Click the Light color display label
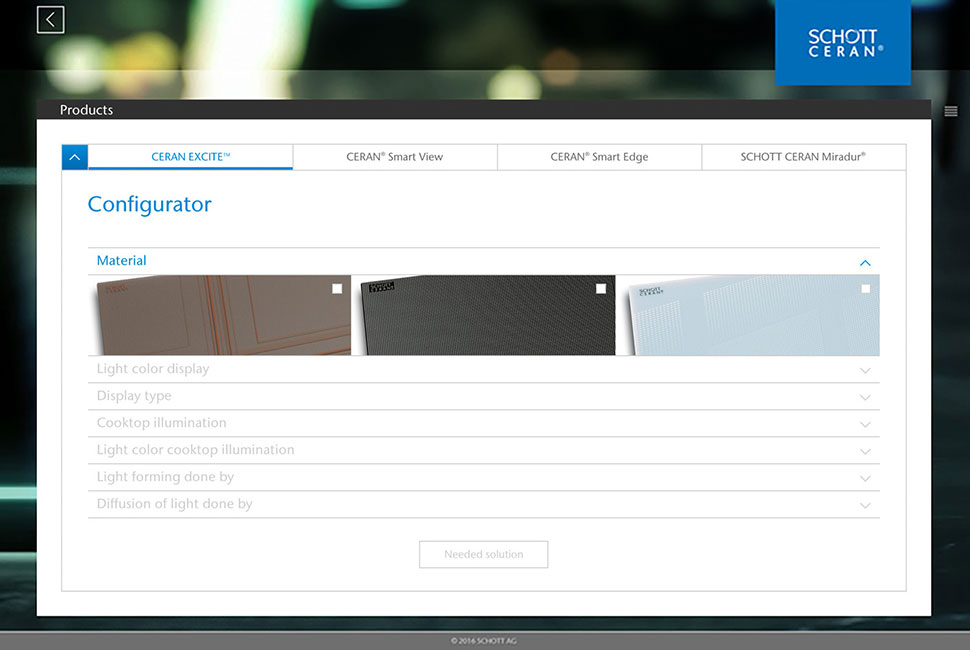 pos(153,369)
